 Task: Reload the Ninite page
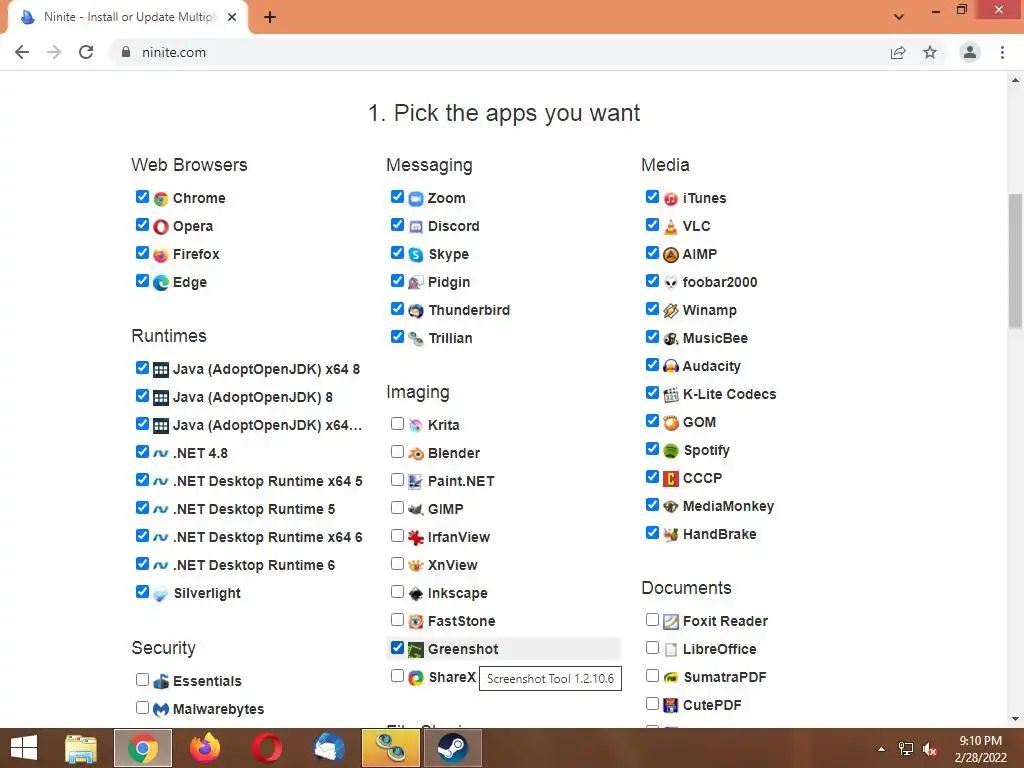(x=86, y=52)
